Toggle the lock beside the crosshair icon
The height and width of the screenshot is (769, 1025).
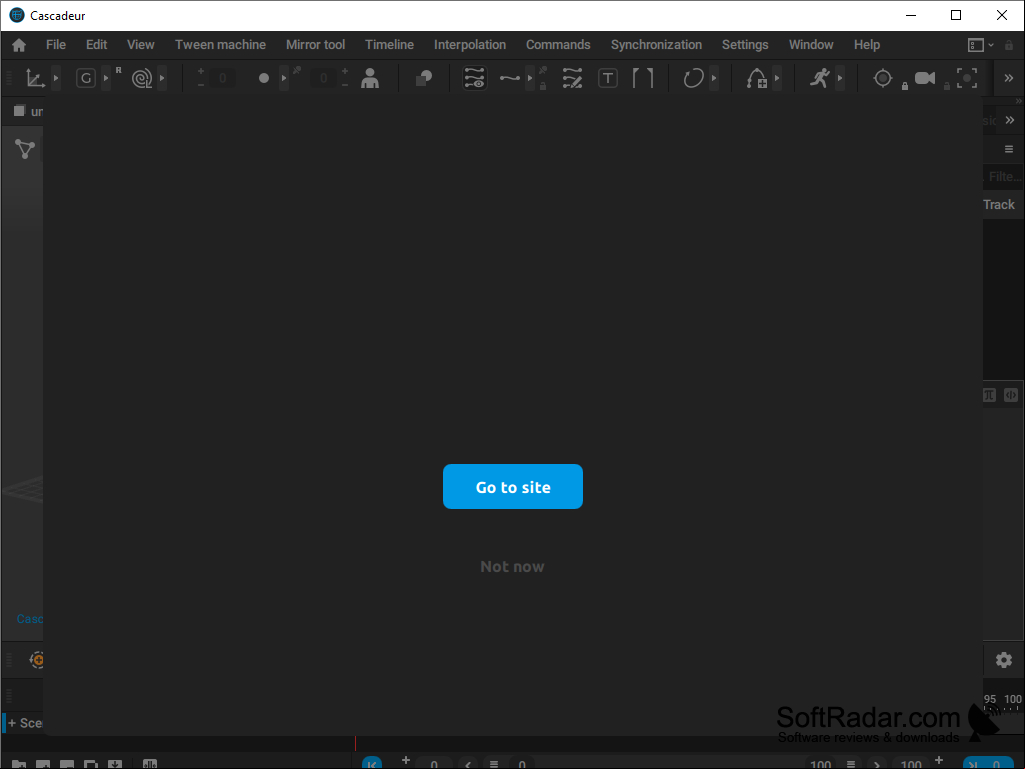[x=905, y=86]
